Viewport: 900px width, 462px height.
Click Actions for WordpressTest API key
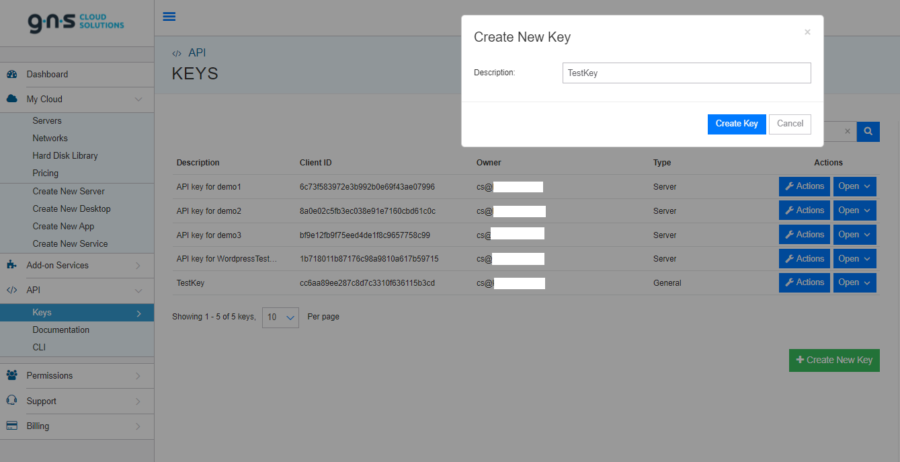click(x=804, y=258)
